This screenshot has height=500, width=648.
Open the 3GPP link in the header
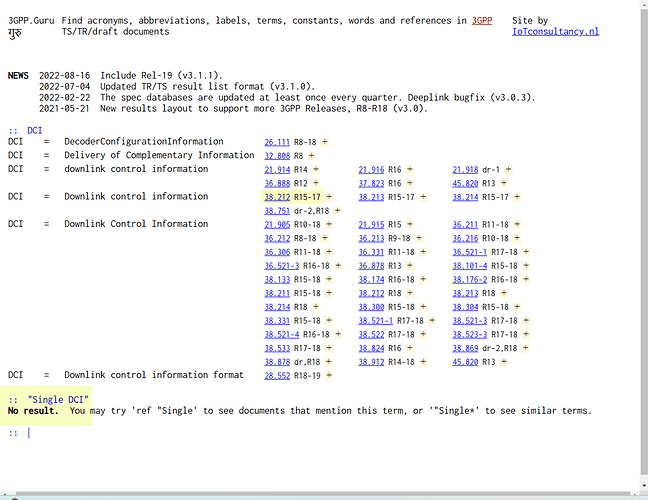(x=482, y=21)
